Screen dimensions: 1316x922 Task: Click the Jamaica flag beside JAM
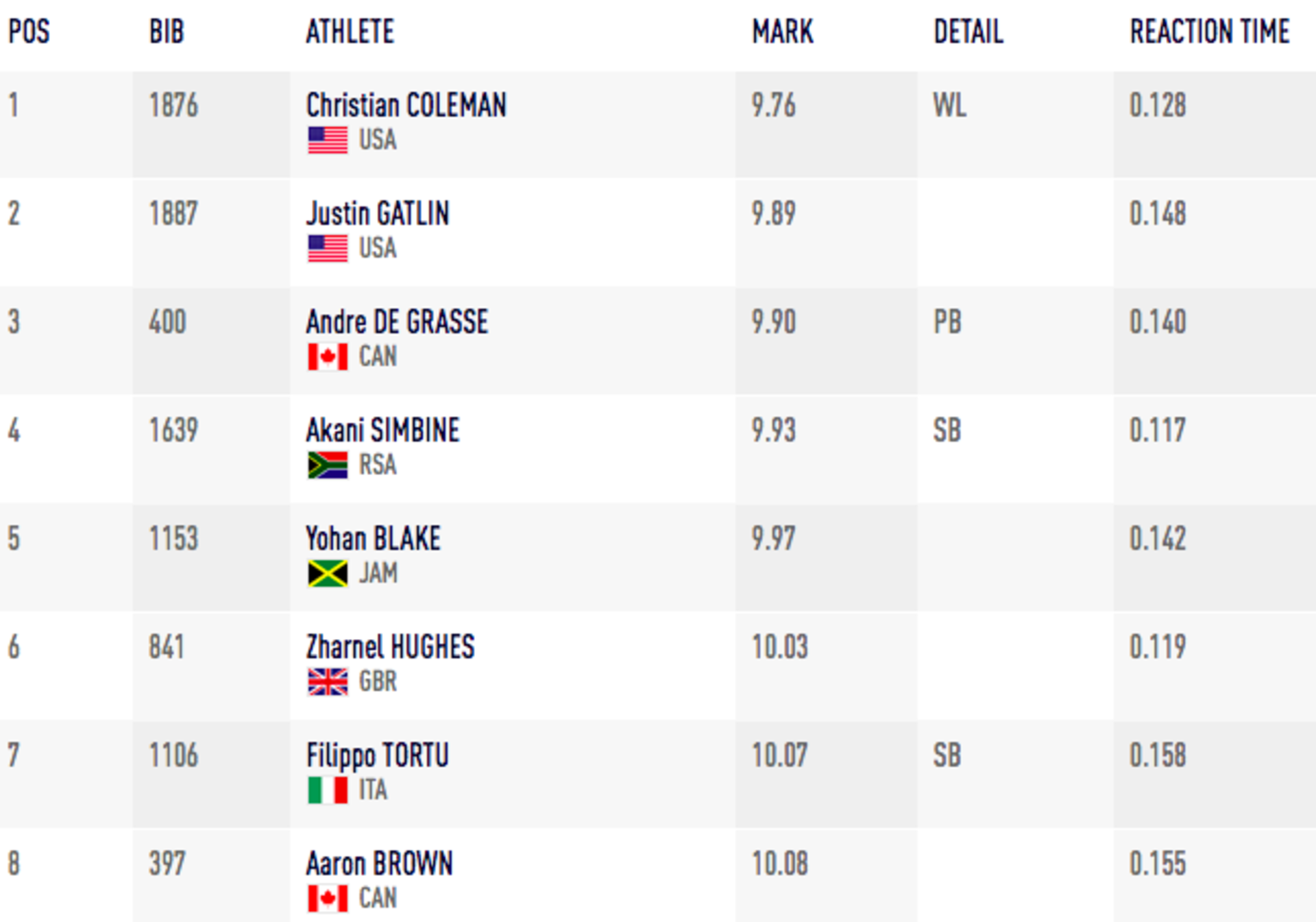click(x=328, y=573)
